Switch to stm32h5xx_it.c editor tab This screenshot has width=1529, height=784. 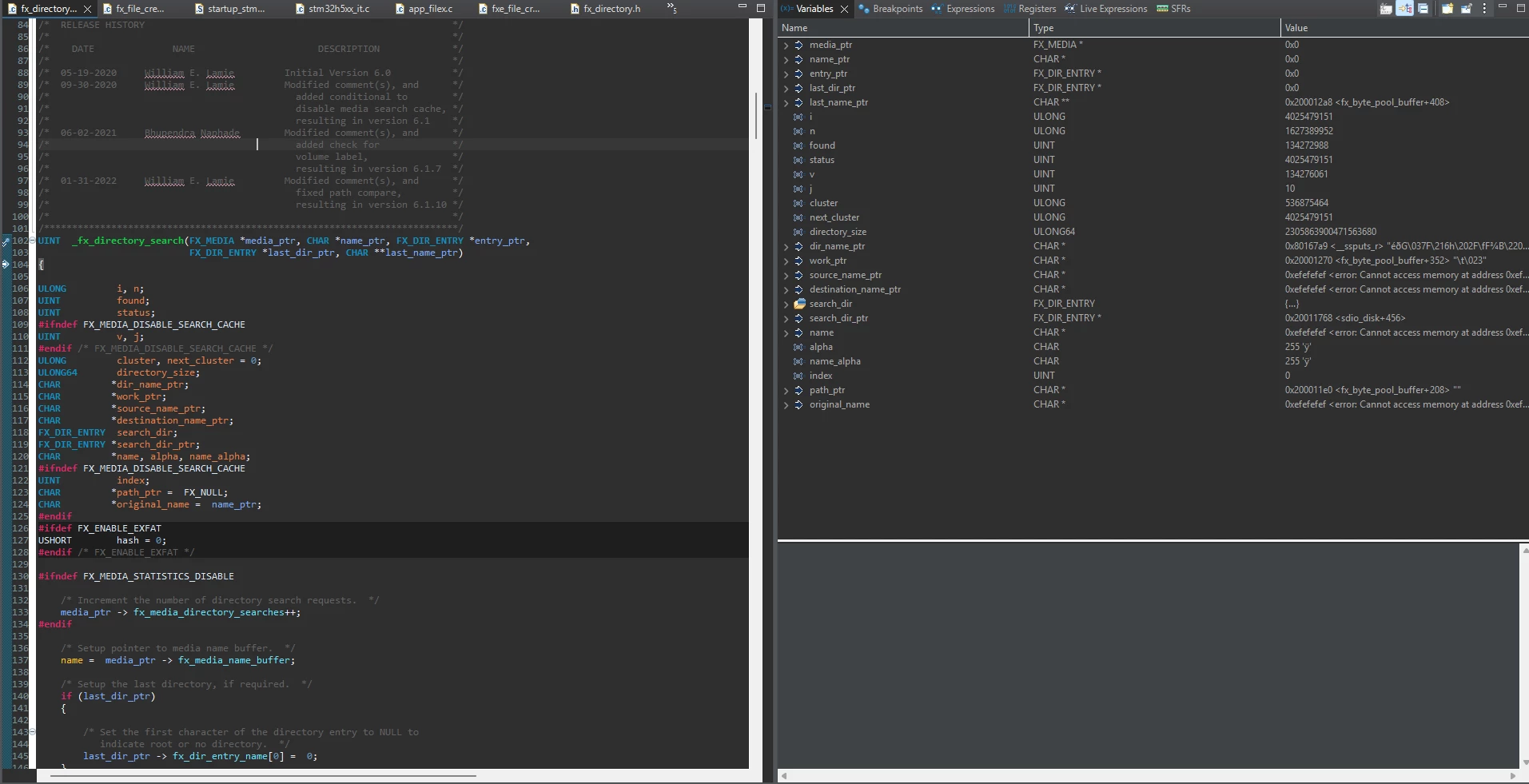tap(332, 9)
